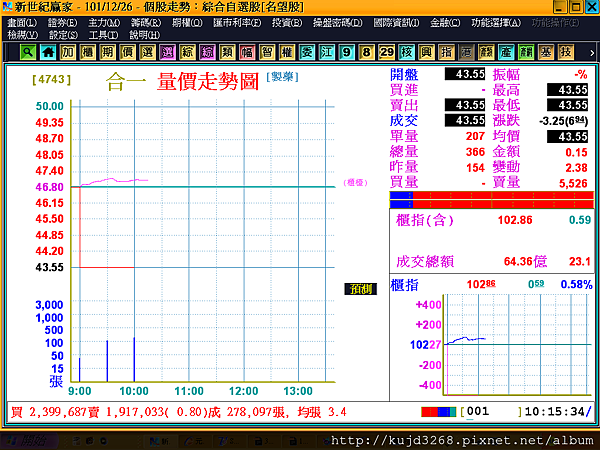The height and width of the screenshot is (450, 600).
Task: Click the 開盤 value 43.55
Action: coord(465,74)
